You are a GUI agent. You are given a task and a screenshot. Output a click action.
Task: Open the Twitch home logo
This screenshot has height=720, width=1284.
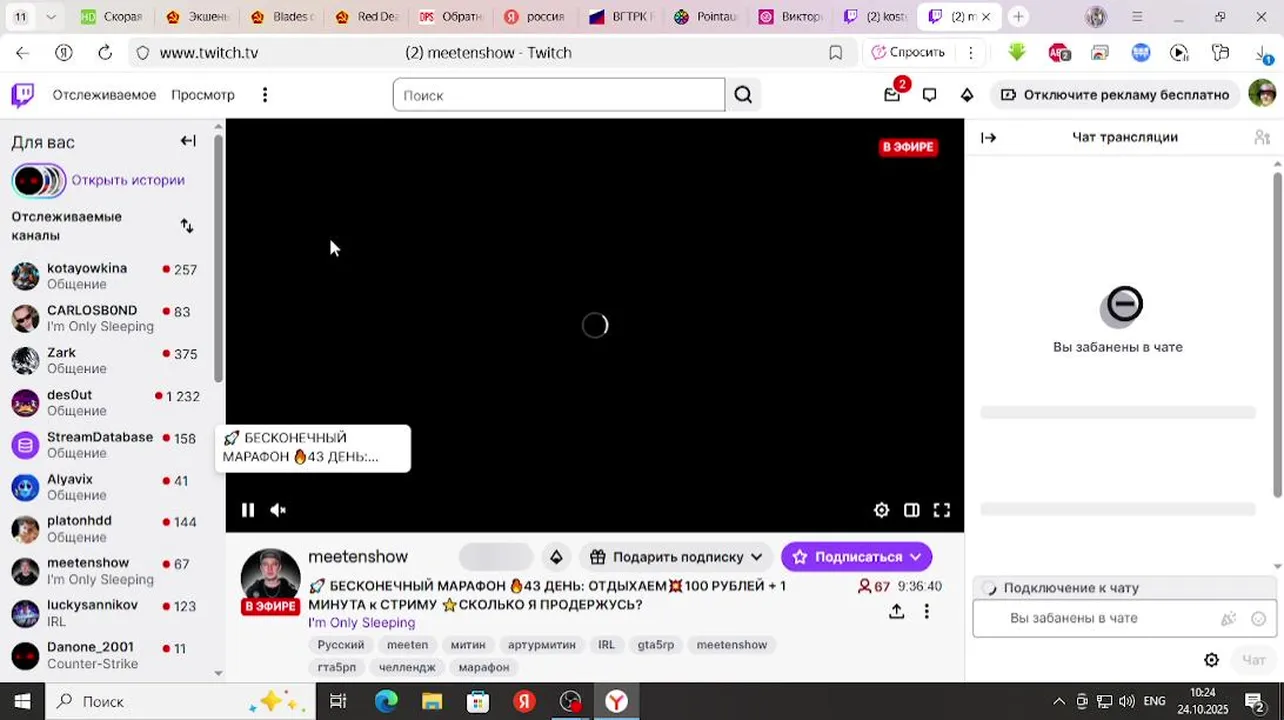pos(22,95)
